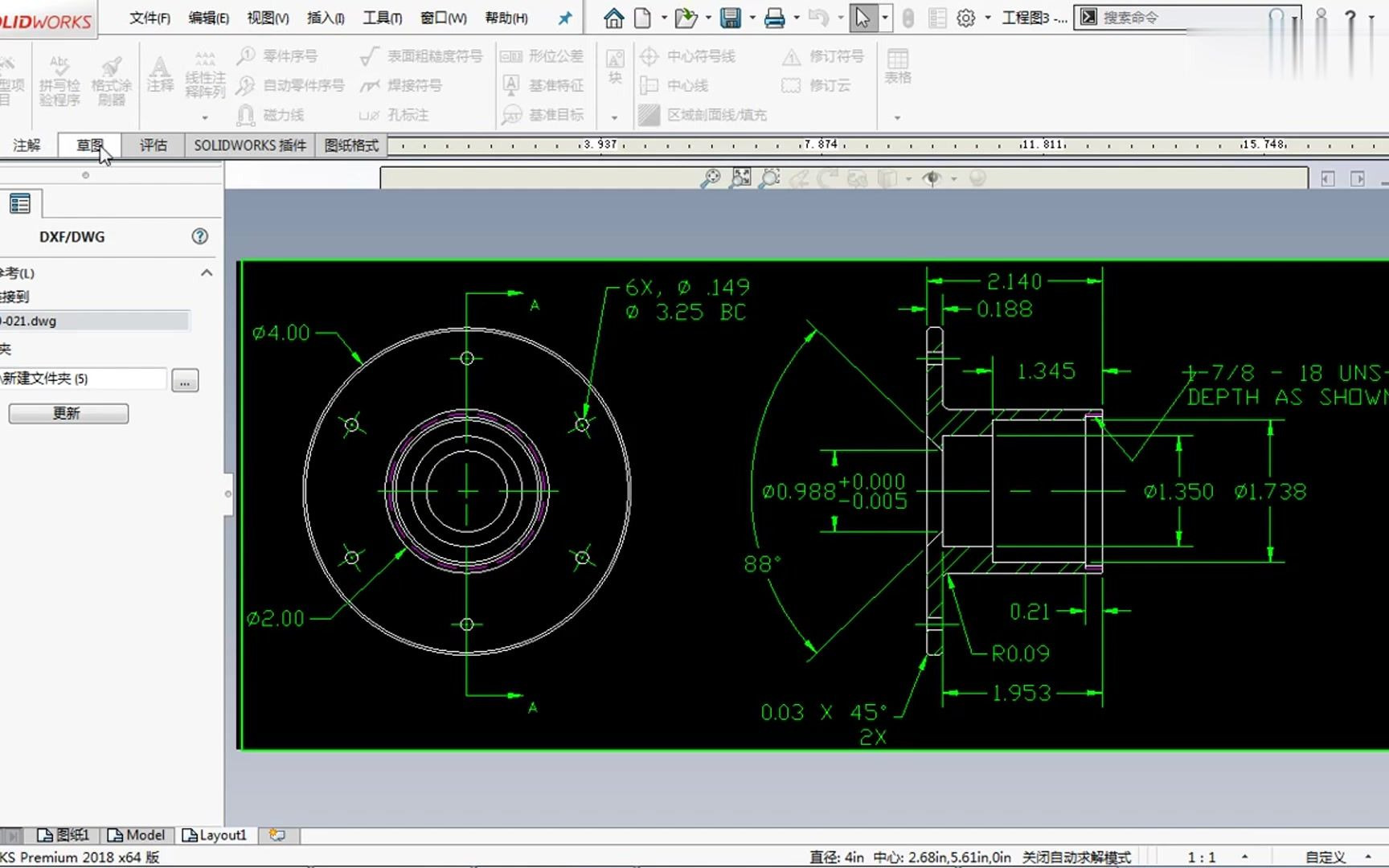Open the PropertyManager tab icon

tap(20, 204)
